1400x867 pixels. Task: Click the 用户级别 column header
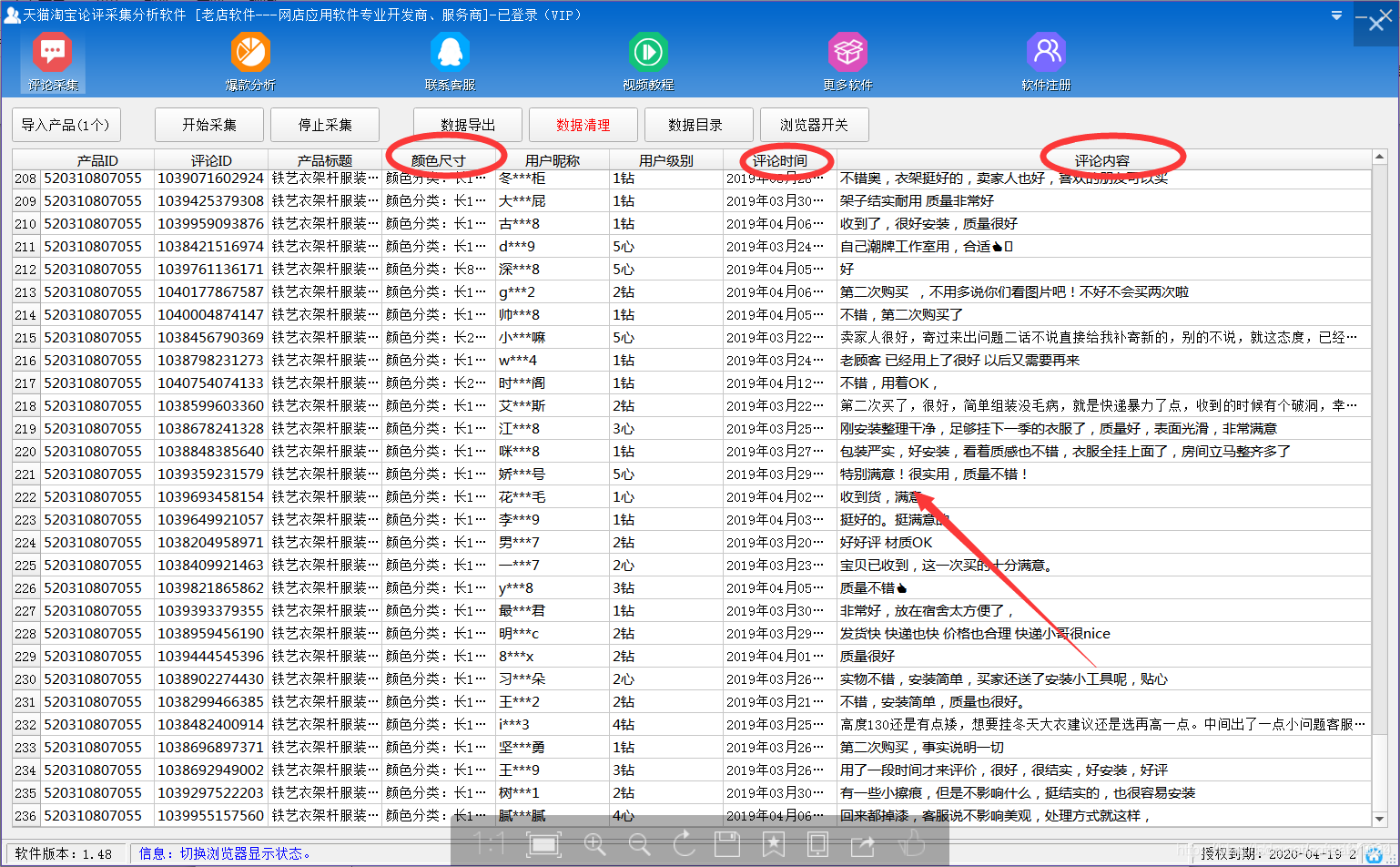pos(666,160)
